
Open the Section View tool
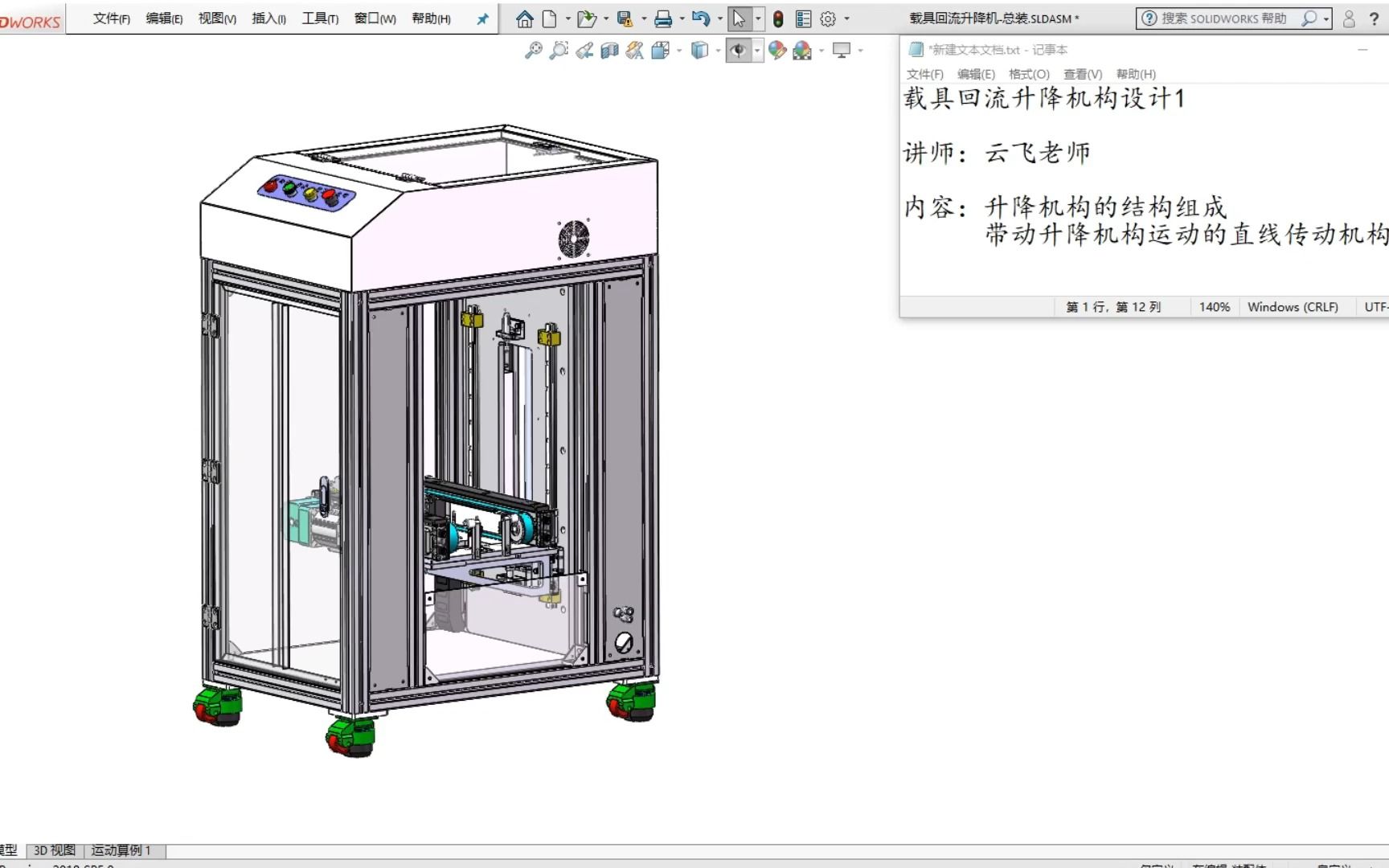[x=610, y=51]
